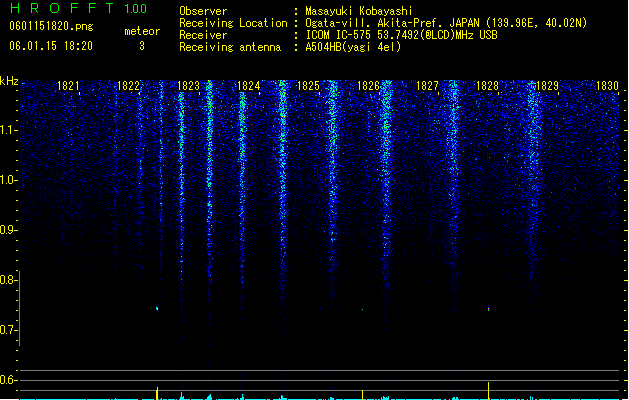
Task: Click the meteor count value 3
Action: [142, 46]
